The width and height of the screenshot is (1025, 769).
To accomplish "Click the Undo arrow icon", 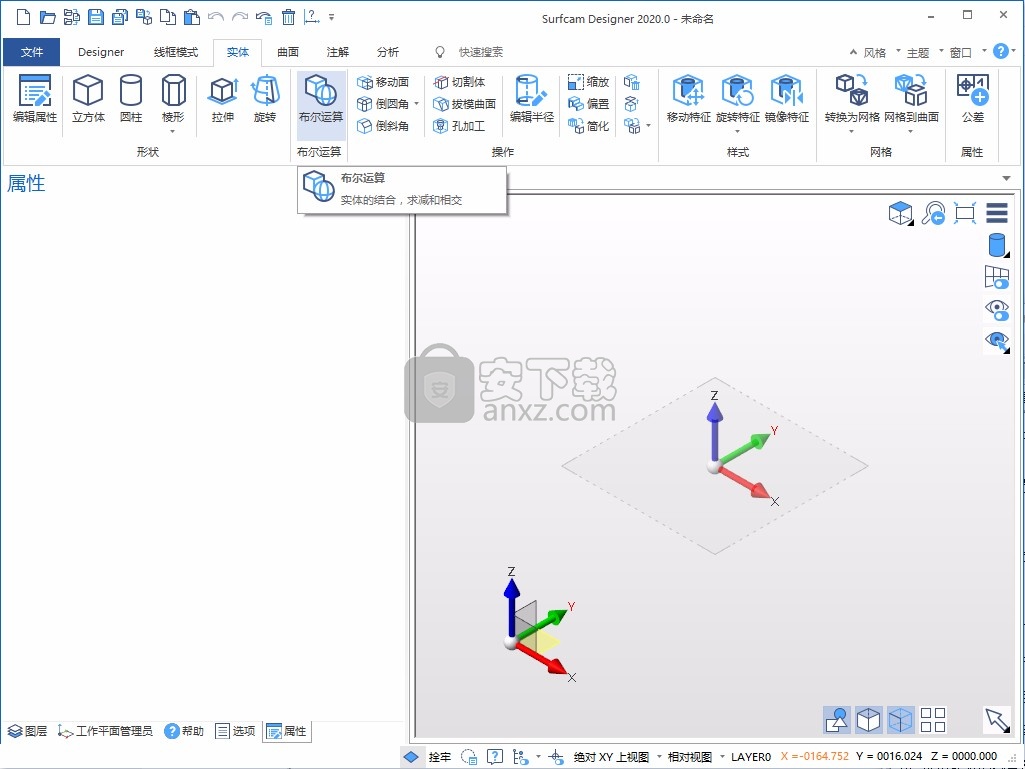I will point(216,17).
